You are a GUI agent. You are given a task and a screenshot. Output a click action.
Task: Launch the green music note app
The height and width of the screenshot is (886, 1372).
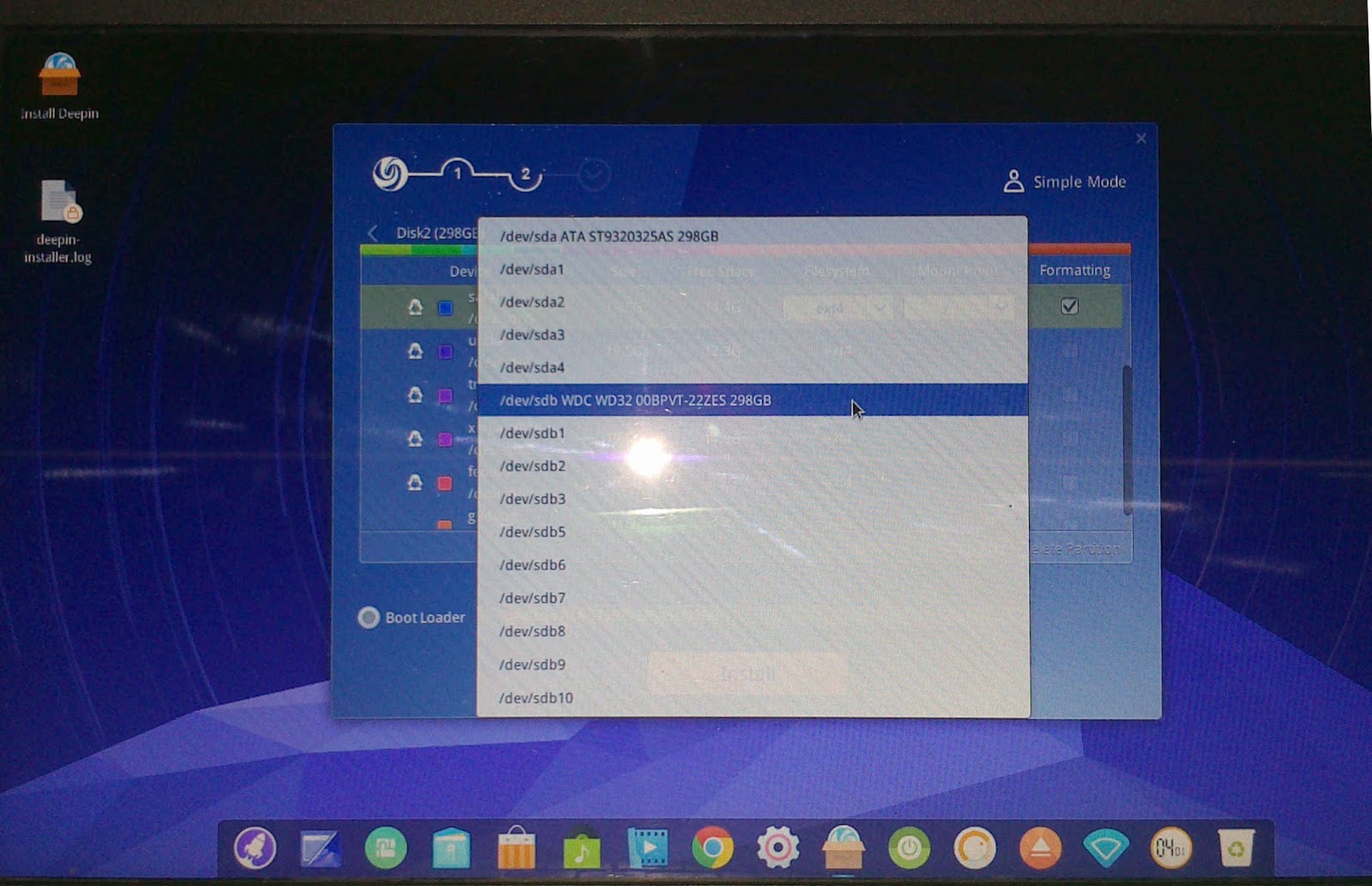(x=581, y=849)
